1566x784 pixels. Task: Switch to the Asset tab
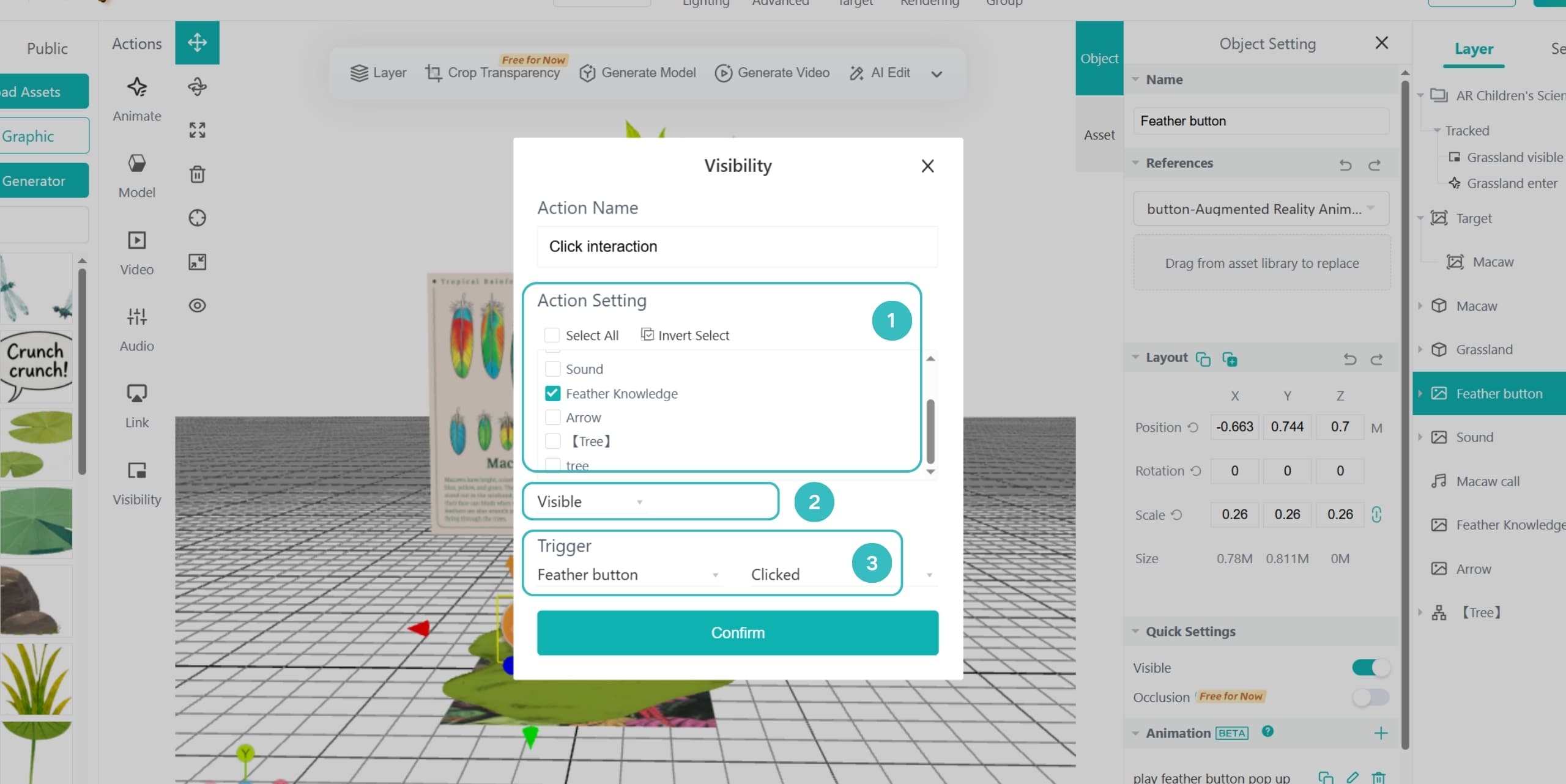click(1099, 135)
